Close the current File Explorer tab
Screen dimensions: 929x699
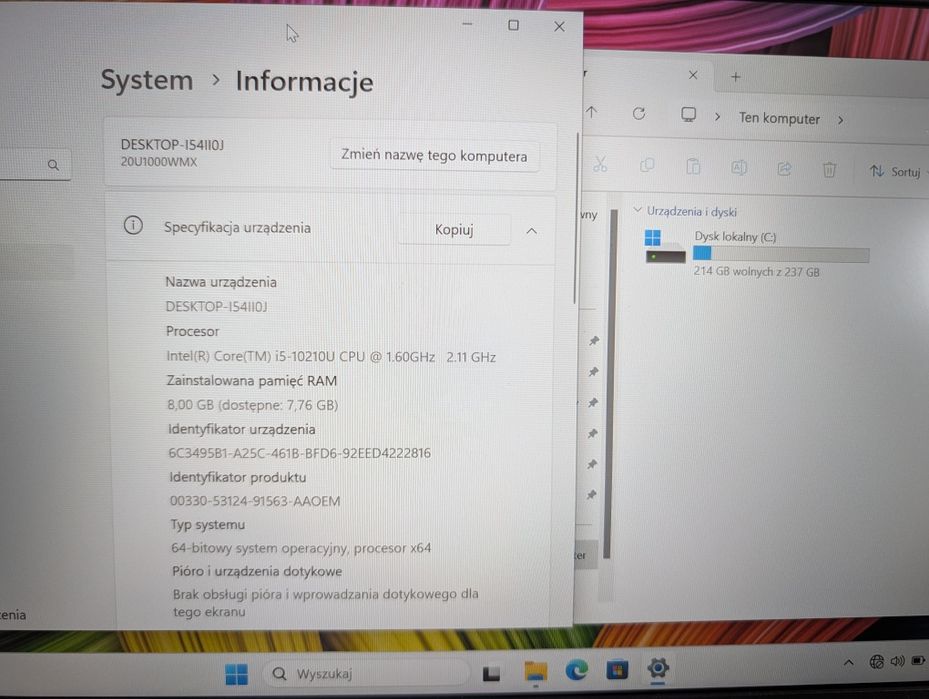[693, 75]
